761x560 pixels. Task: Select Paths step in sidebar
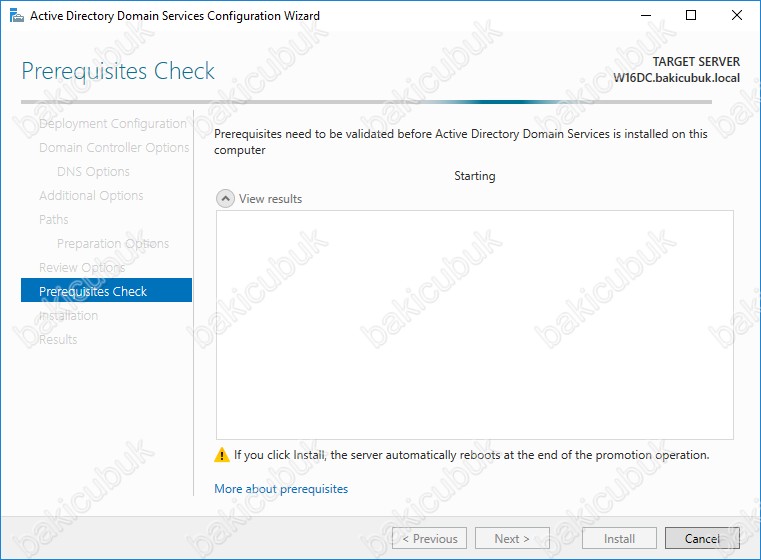53,219
